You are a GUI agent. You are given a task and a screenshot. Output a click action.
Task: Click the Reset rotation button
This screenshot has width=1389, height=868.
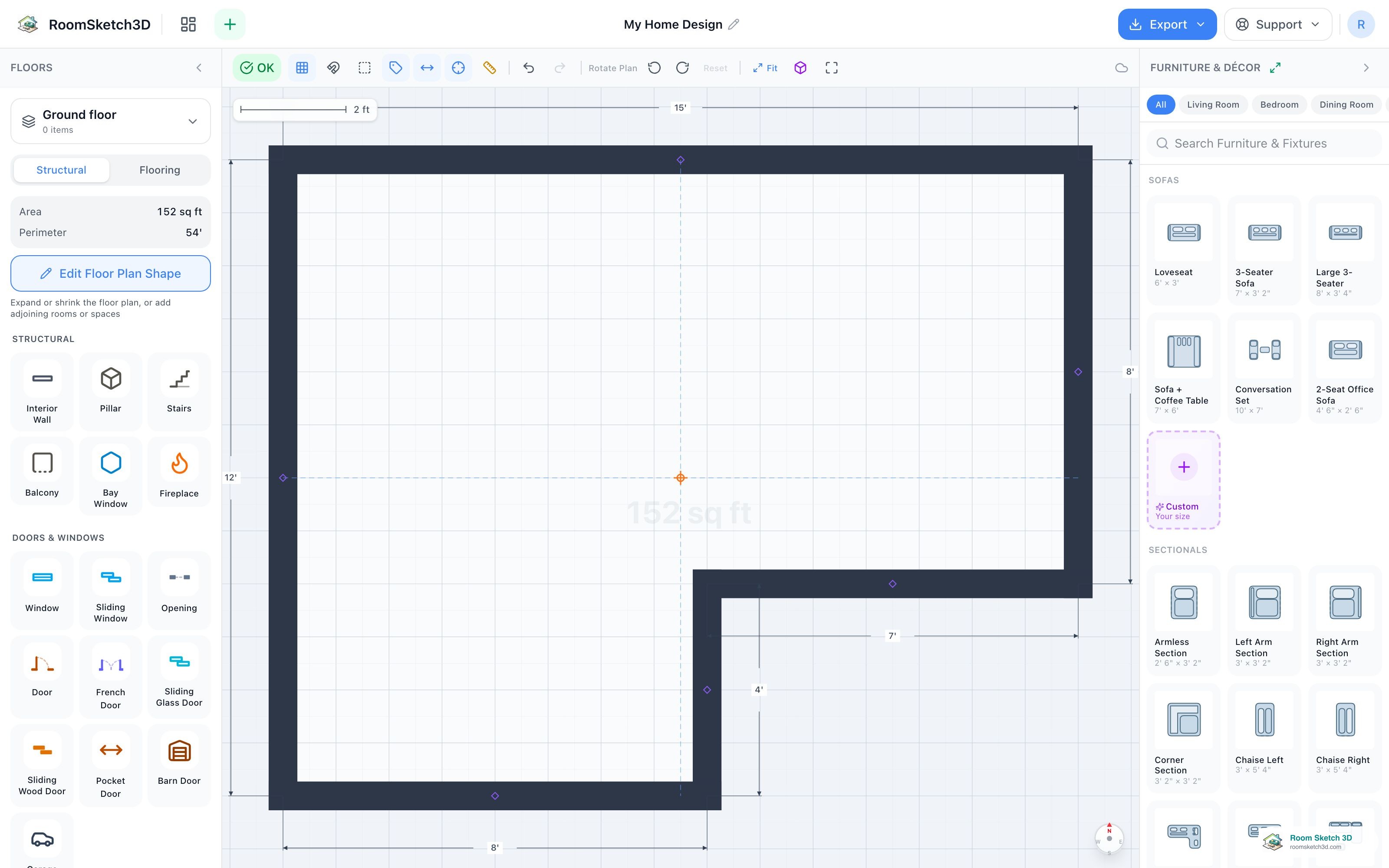click(715, 68)
